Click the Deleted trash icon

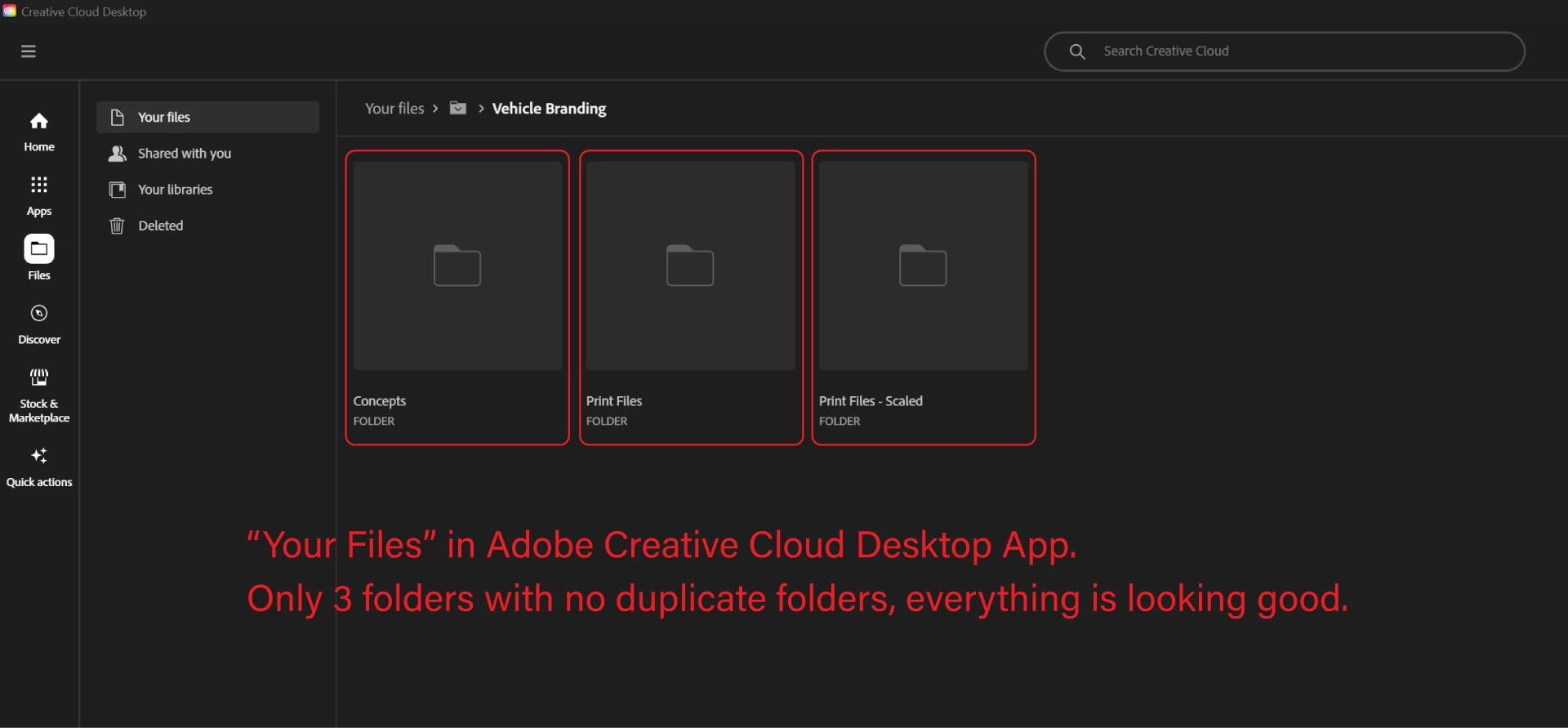pyautogui.click(x=117, y=226)
